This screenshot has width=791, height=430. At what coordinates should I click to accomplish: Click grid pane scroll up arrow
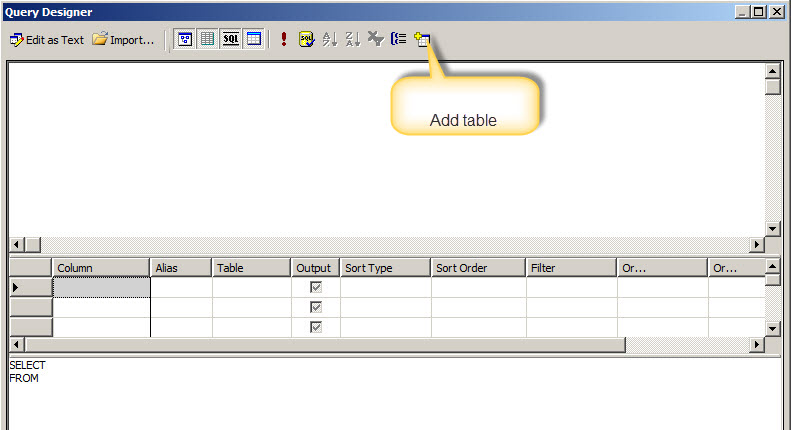pos(772,265)
